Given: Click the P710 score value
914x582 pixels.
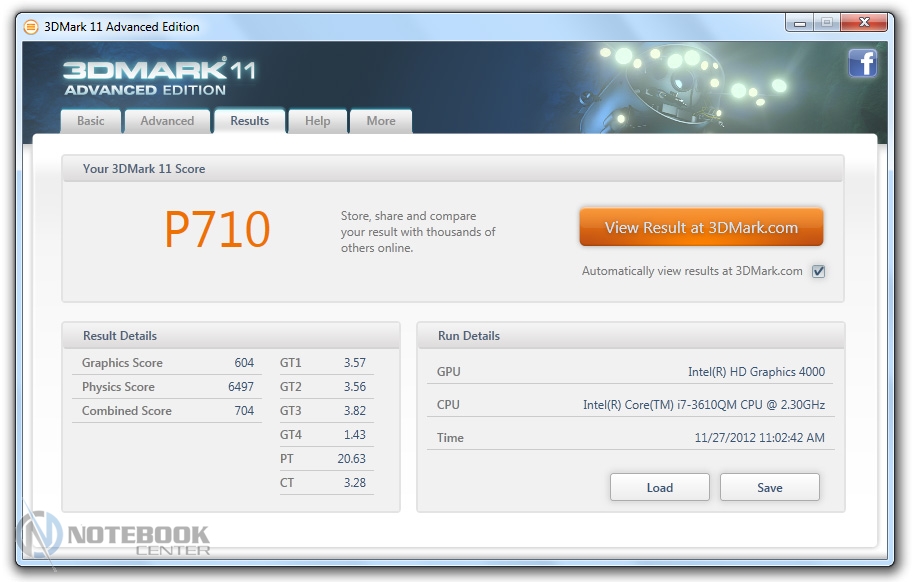Looking at the screenshot, I should tap(217, 230).
